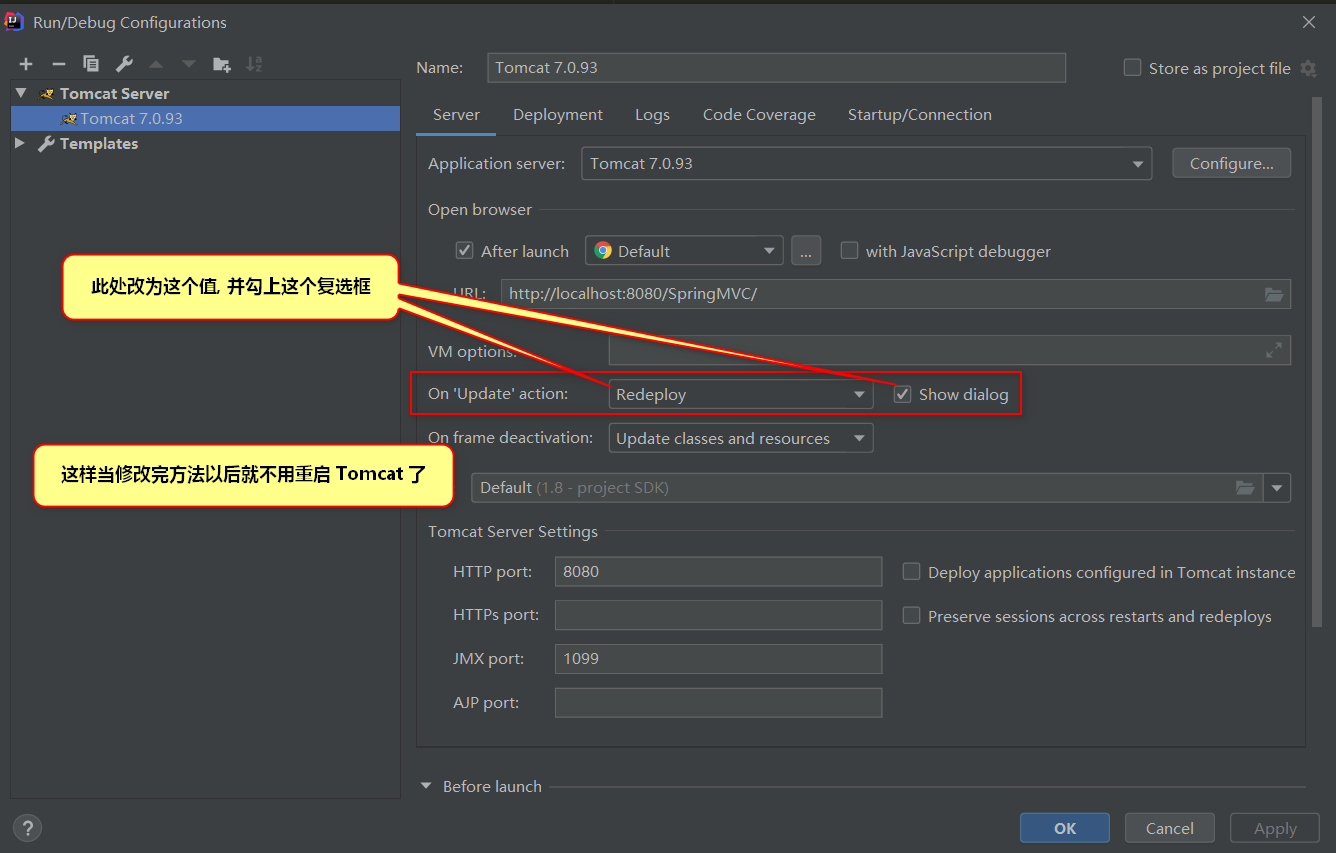Browse JRE folder icon
1336x853 pixels.
tap(1244, 488)
